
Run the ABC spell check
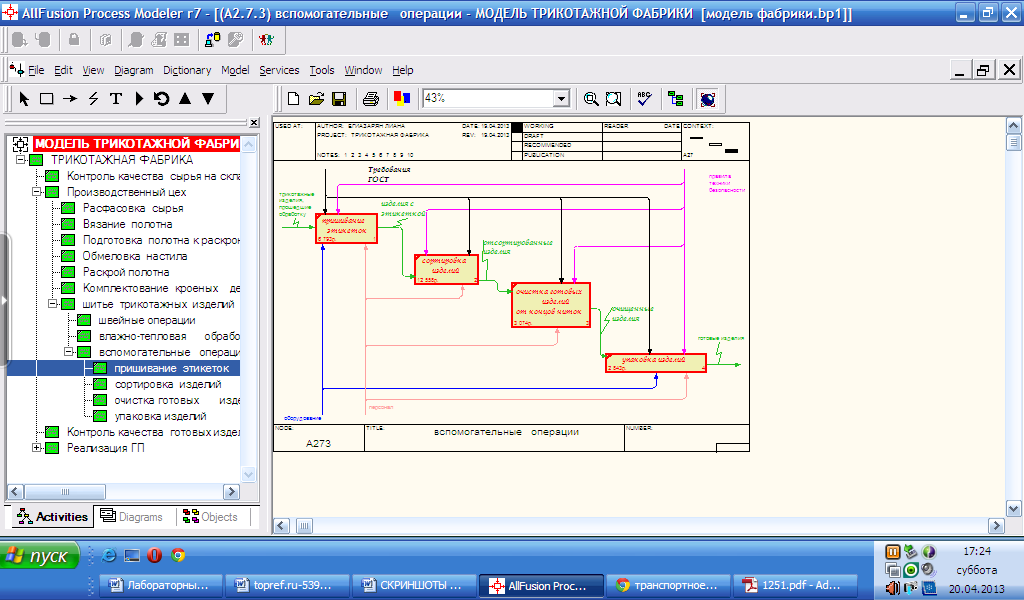[645, 99]
